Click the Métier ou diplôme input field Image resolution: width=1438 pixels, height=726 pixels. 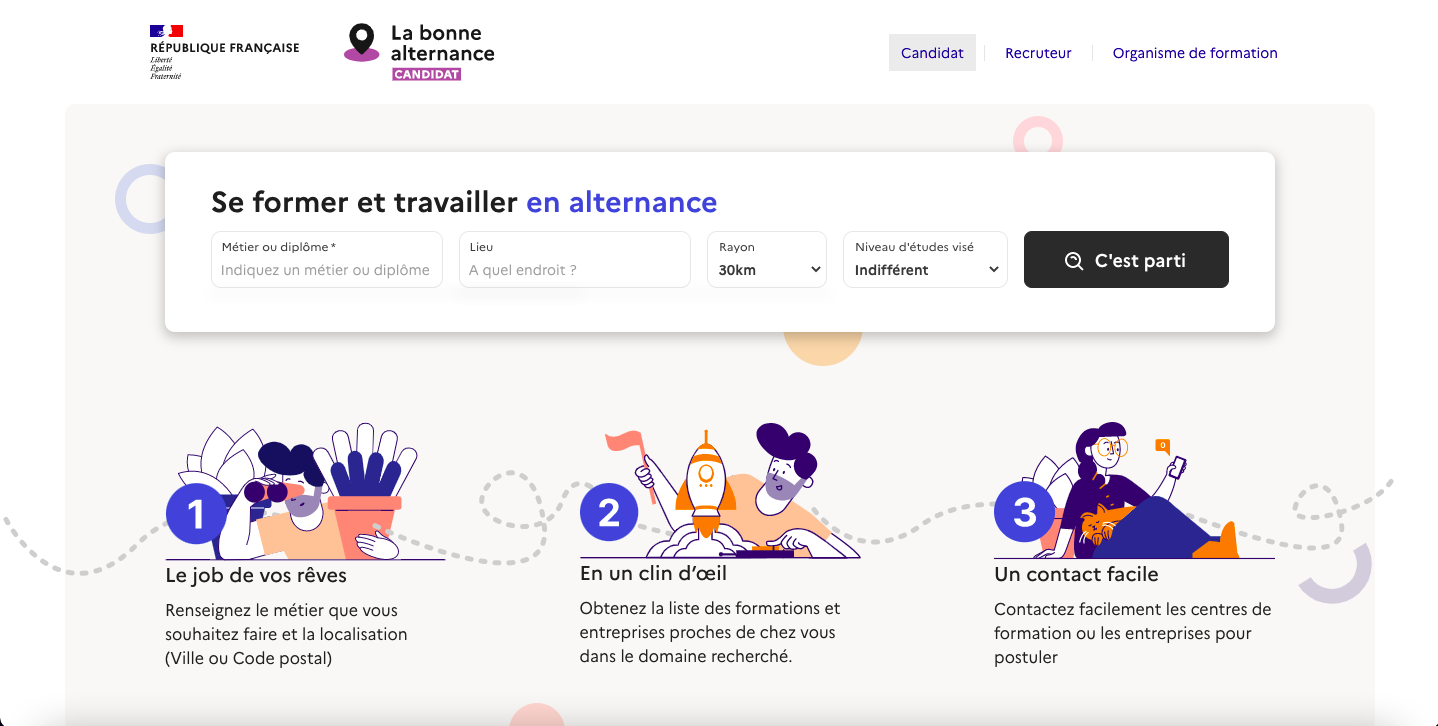[x=327, y=260]
